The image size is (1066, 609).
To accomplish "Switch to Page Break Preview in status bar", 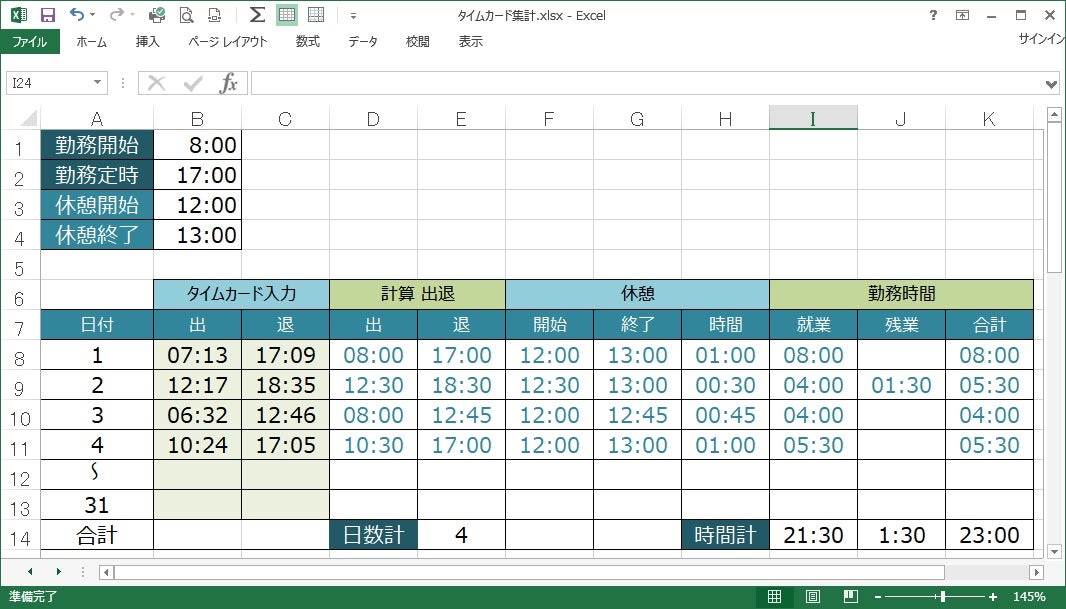I will point(849,597).
